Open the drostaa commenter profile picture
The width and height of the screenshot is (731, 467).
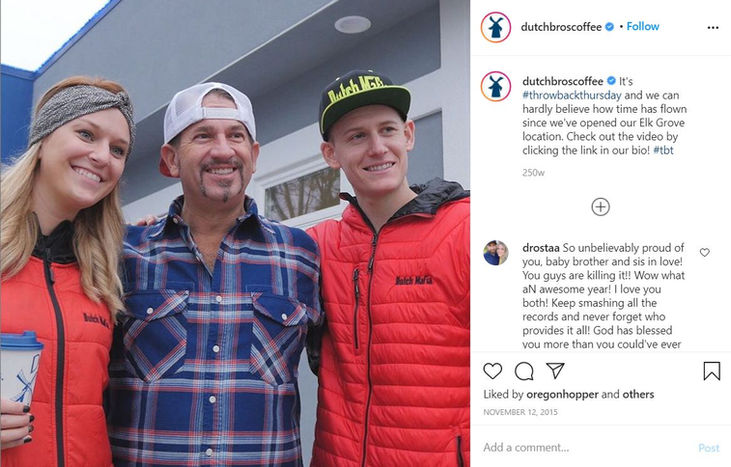click(496, 253)
